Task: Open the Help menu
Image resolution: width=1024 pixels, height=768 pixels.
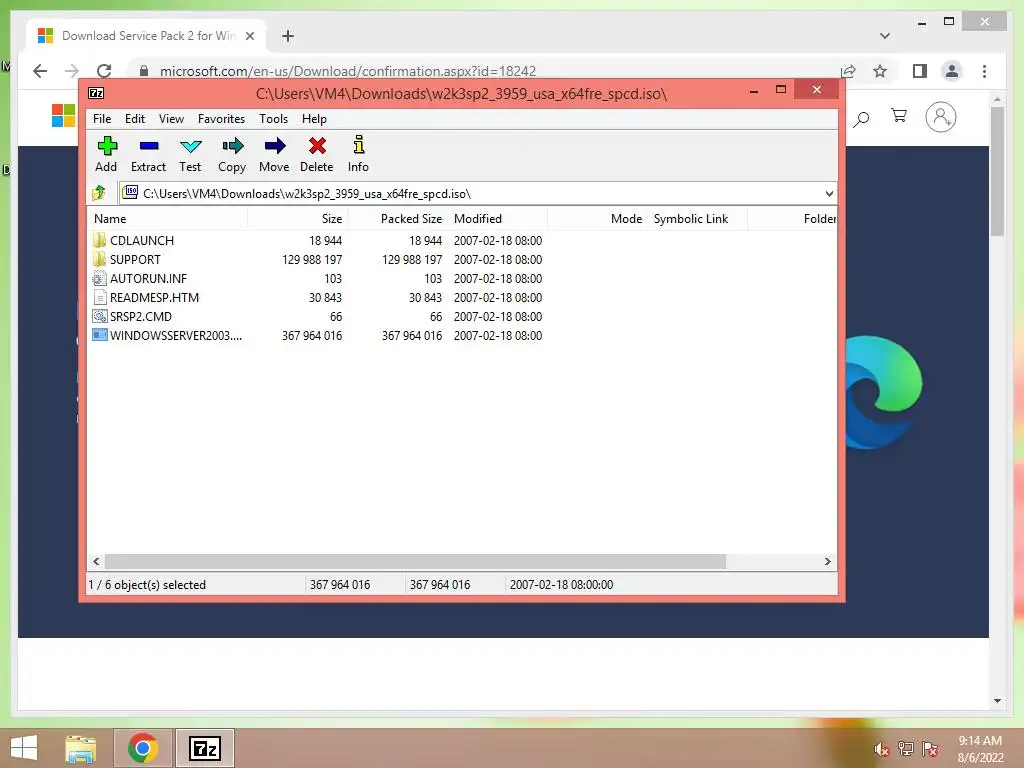Action: 314,119
